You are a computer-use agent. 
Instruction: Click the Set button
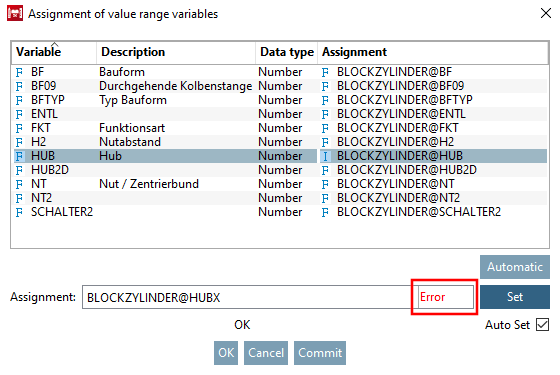[515, 297]
